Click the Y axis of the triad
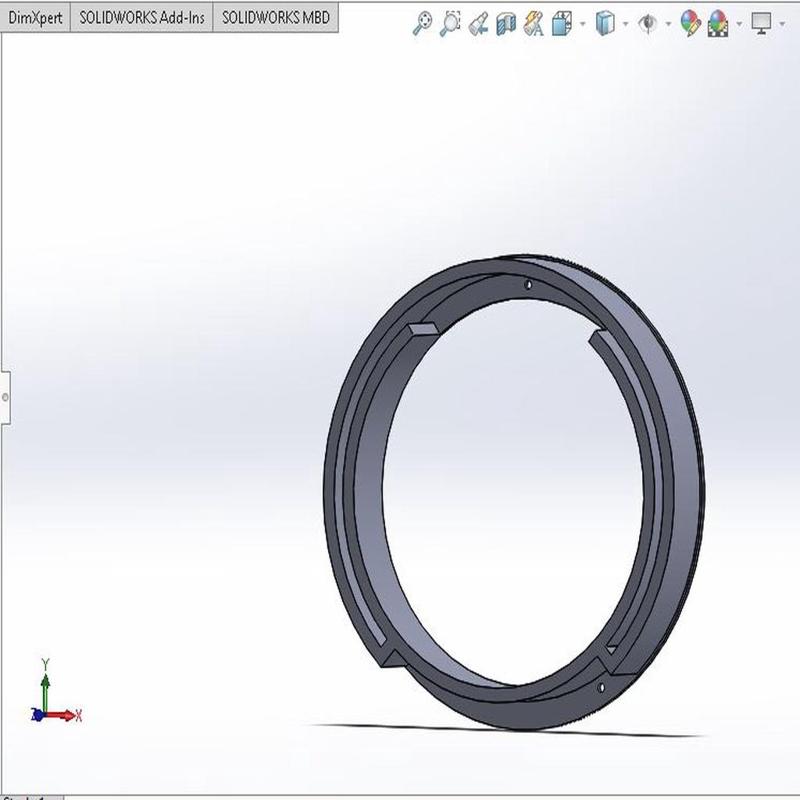The image size is (800, 800). pyautogui.click(x=45, y=684)
